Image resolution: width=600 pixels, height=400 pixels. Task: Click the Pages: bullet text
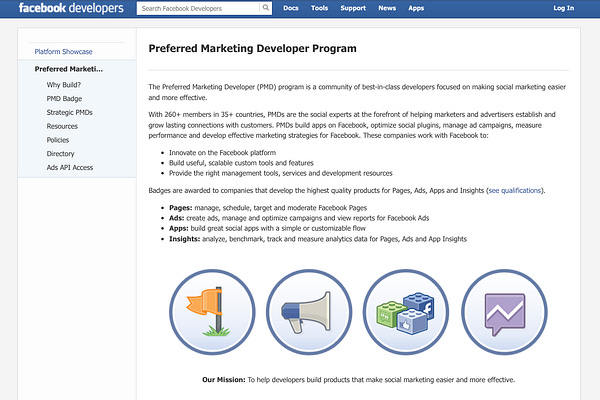coord(268,208)
